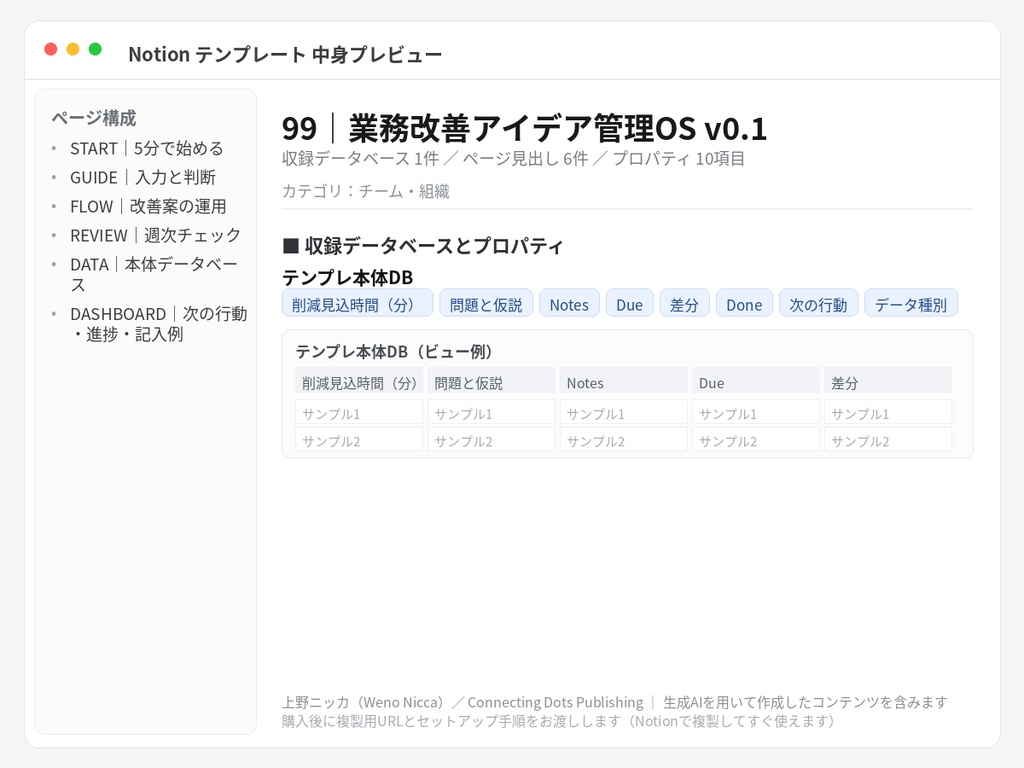Click the ページ構成 sidebar heading
The image size is (1024, 768).
94,118
